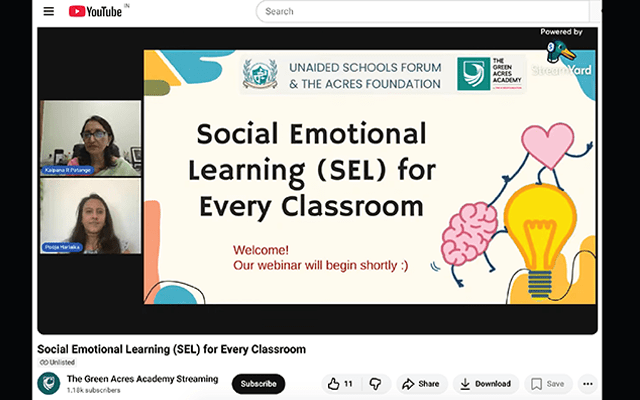Like the video with thumbs up
This screenshot has width=640, height=400.
(x=340, y=384)
